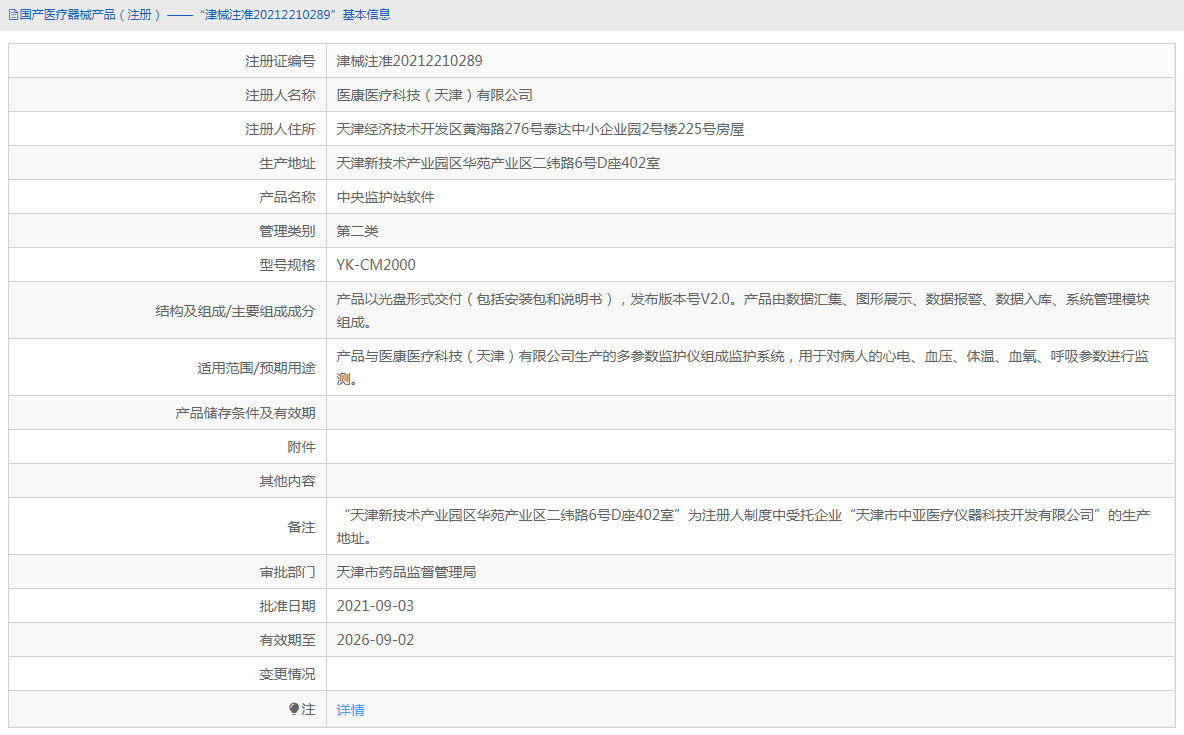
Task: Click the remark text mentioning 天津市中亚医疗仪器科技开发有限公司
Action: 743,527
